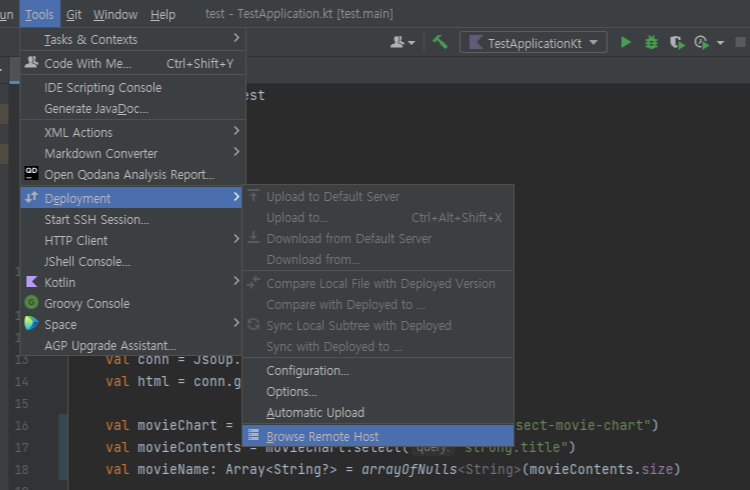The width and height of the screenshot is (750, 490).
Task: Click the compare arrows icon
Action: (254, 282)
